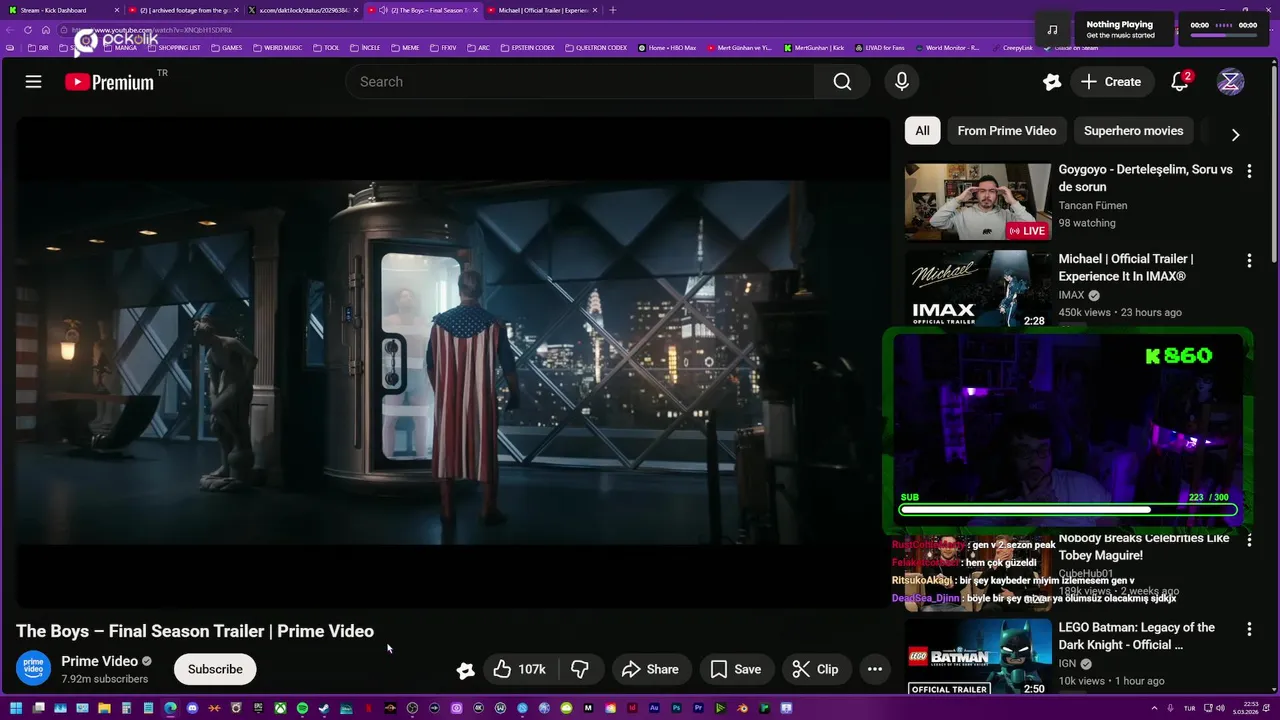The height and width of the screenshot is (720, 1280).
Task: Click the sparkle Ask icon in the header
Action: coord(1051,82)
